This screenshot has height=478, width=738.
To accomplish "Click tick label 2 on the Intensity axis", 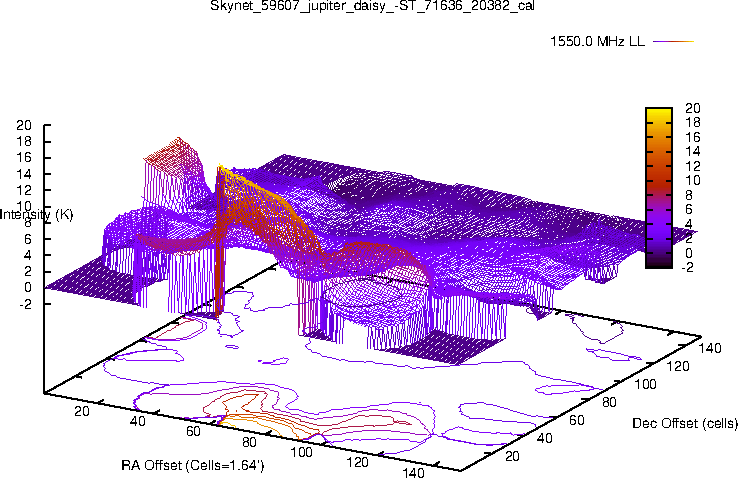I will [x=28, y=271].
